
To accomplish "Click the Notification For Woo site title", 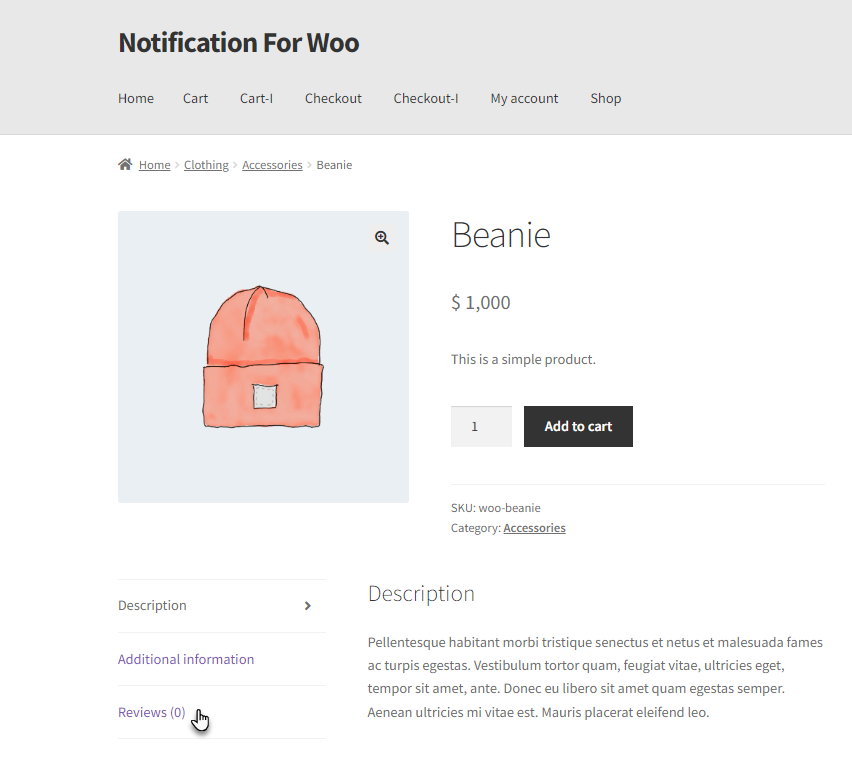I will point(239,42).
